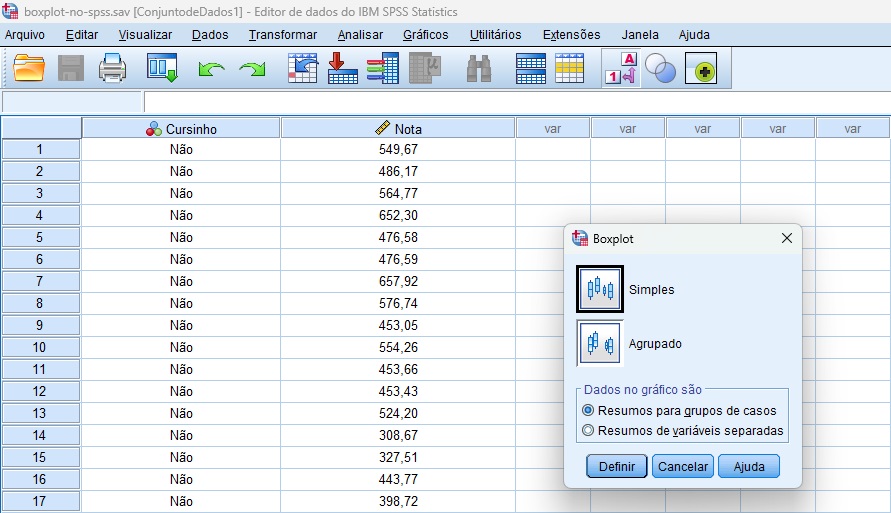Open the Variables info icon
The height and width of the screenshot is (513, 891).
tap(383, 68)
